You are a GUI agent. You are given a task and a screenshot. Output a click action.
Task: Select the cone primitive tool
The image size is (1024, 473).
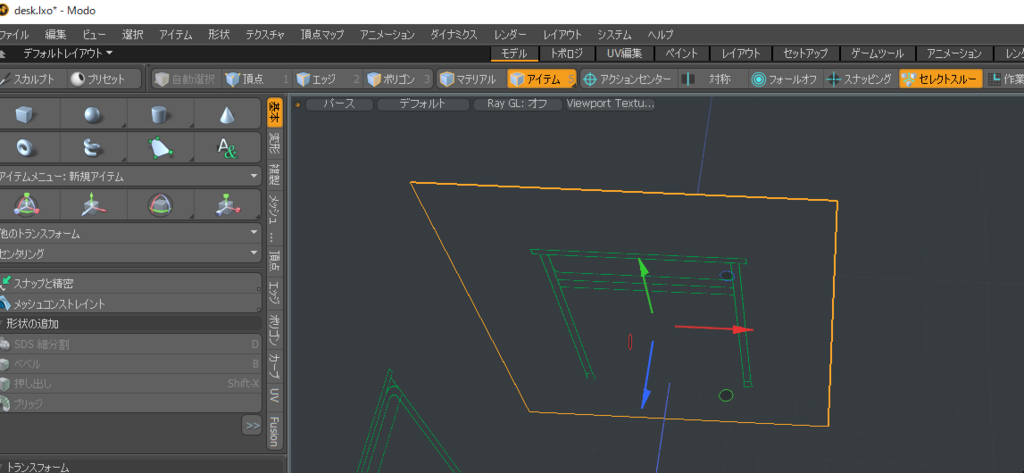(x=227, y=115)
